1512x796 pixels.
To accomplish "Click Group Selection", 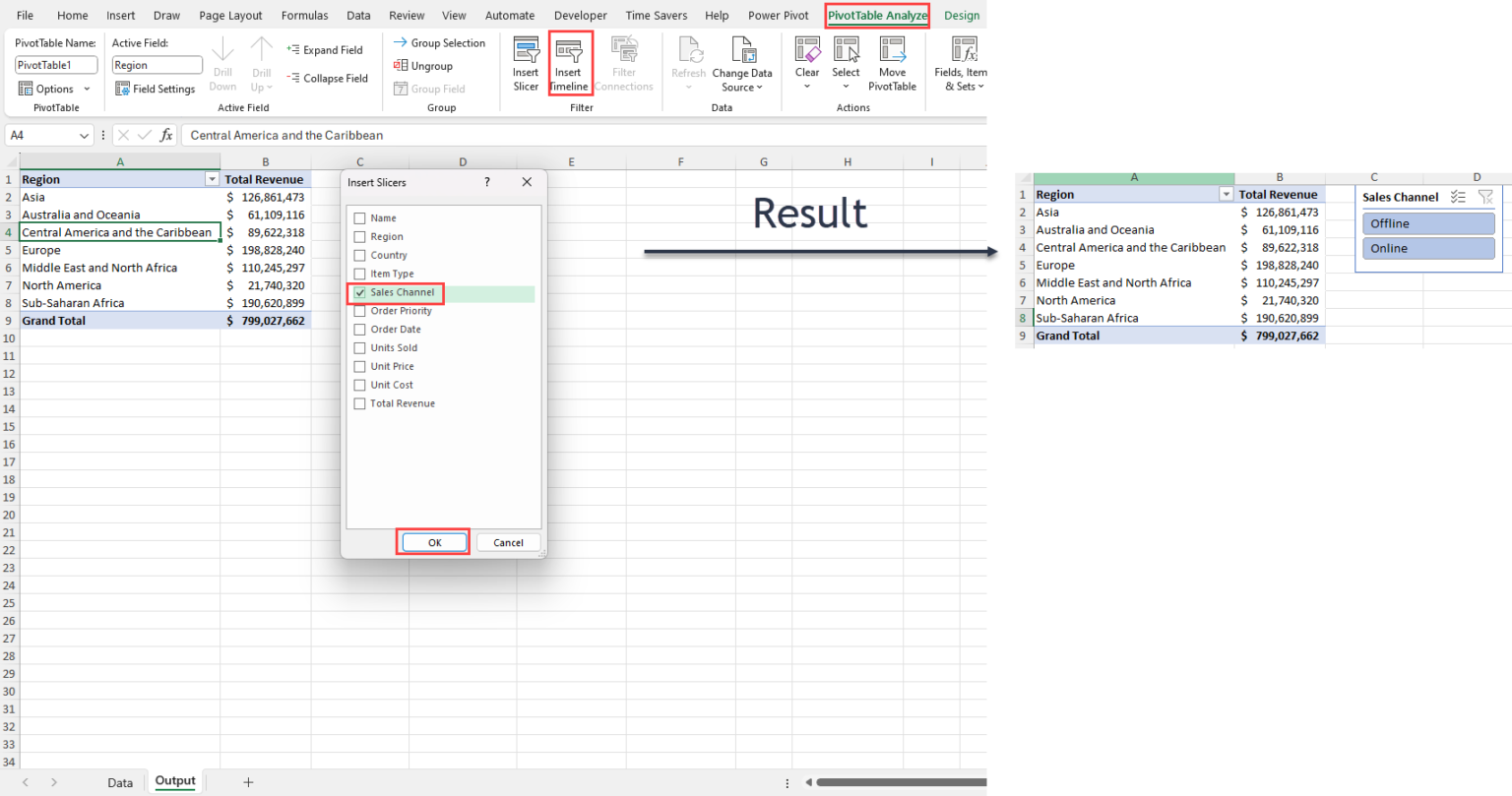I will pyautogui.click(x=439, y=43).
